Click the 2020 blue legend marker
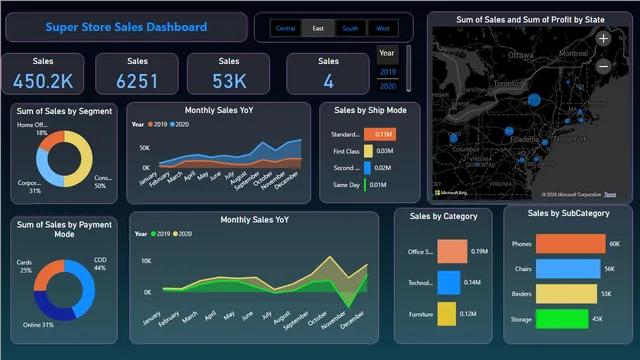The height and width of the screenshot is (360, 640). (x=172, y=124)
